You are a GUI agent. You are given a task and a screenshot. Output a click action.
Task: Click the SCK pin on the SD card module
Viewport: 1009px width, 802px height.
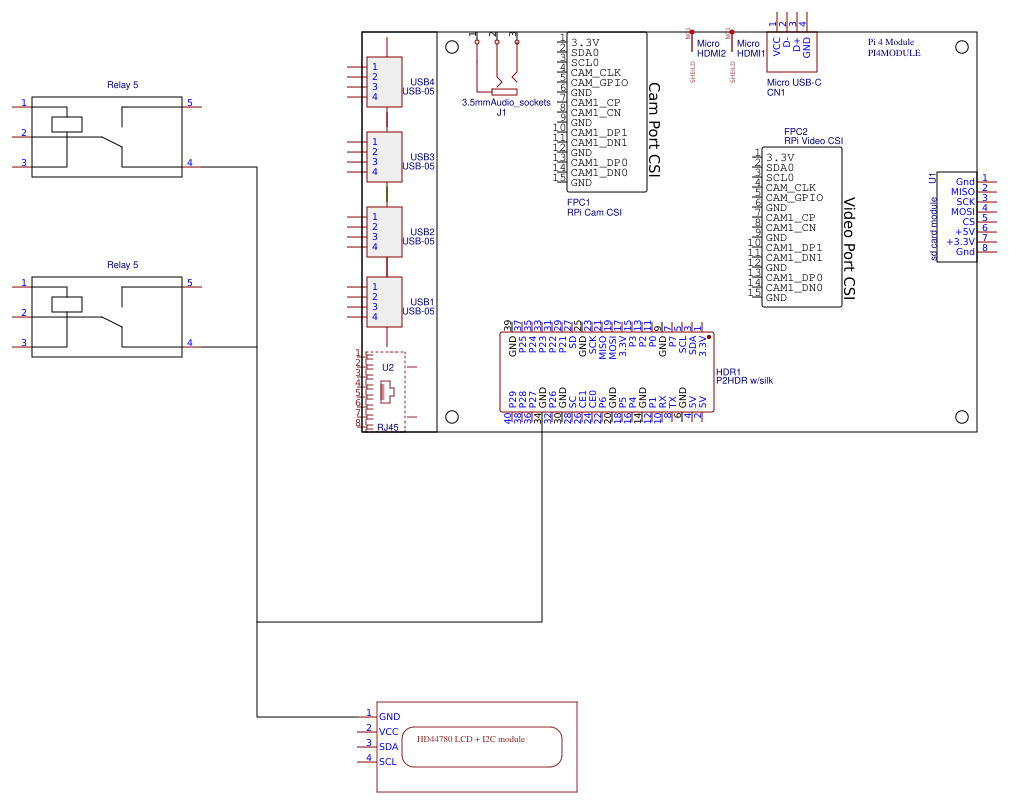[x=965, y=202]
